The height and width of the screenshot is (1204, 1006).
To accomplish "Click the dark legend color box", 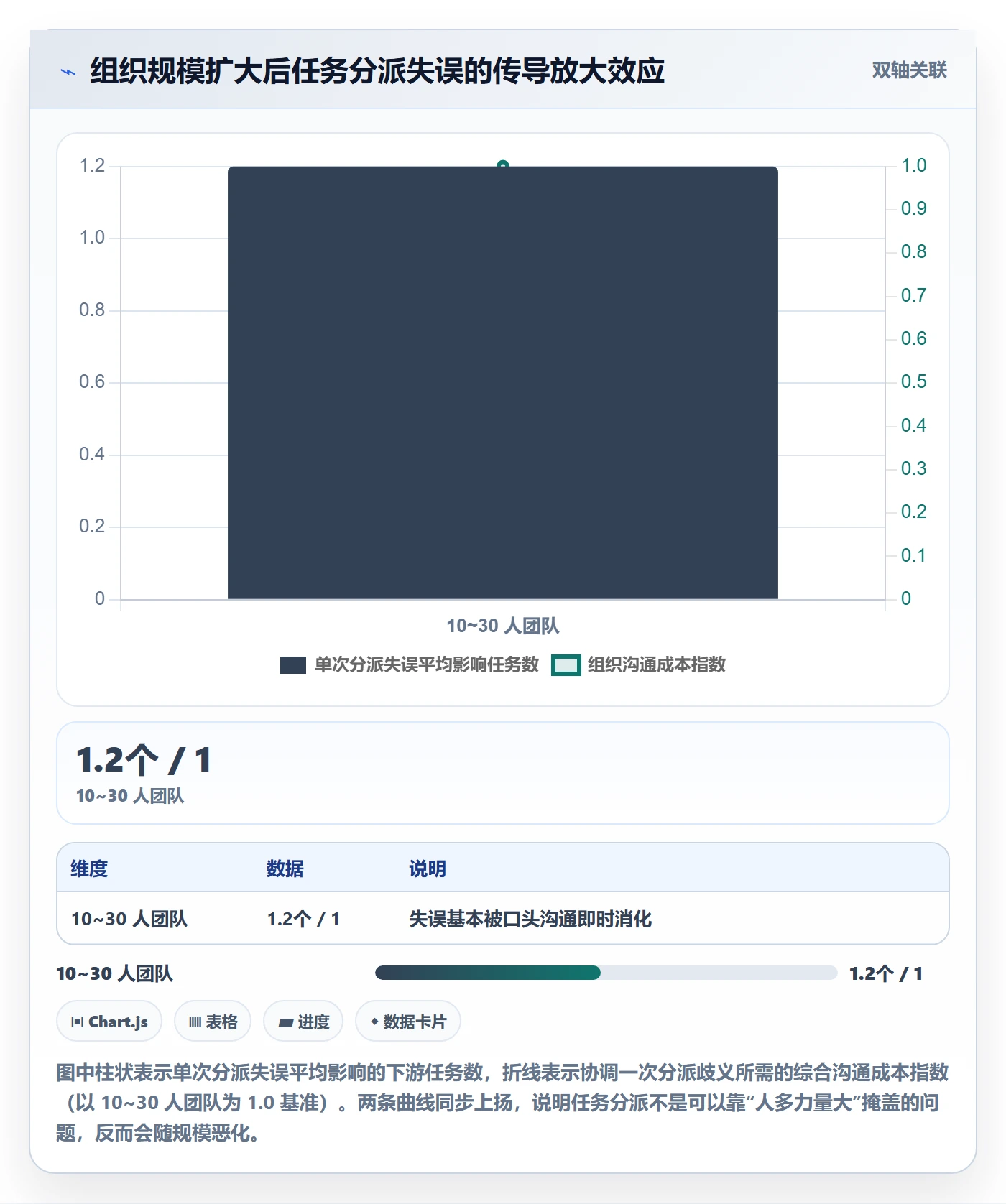I will [x=293, y=665].
